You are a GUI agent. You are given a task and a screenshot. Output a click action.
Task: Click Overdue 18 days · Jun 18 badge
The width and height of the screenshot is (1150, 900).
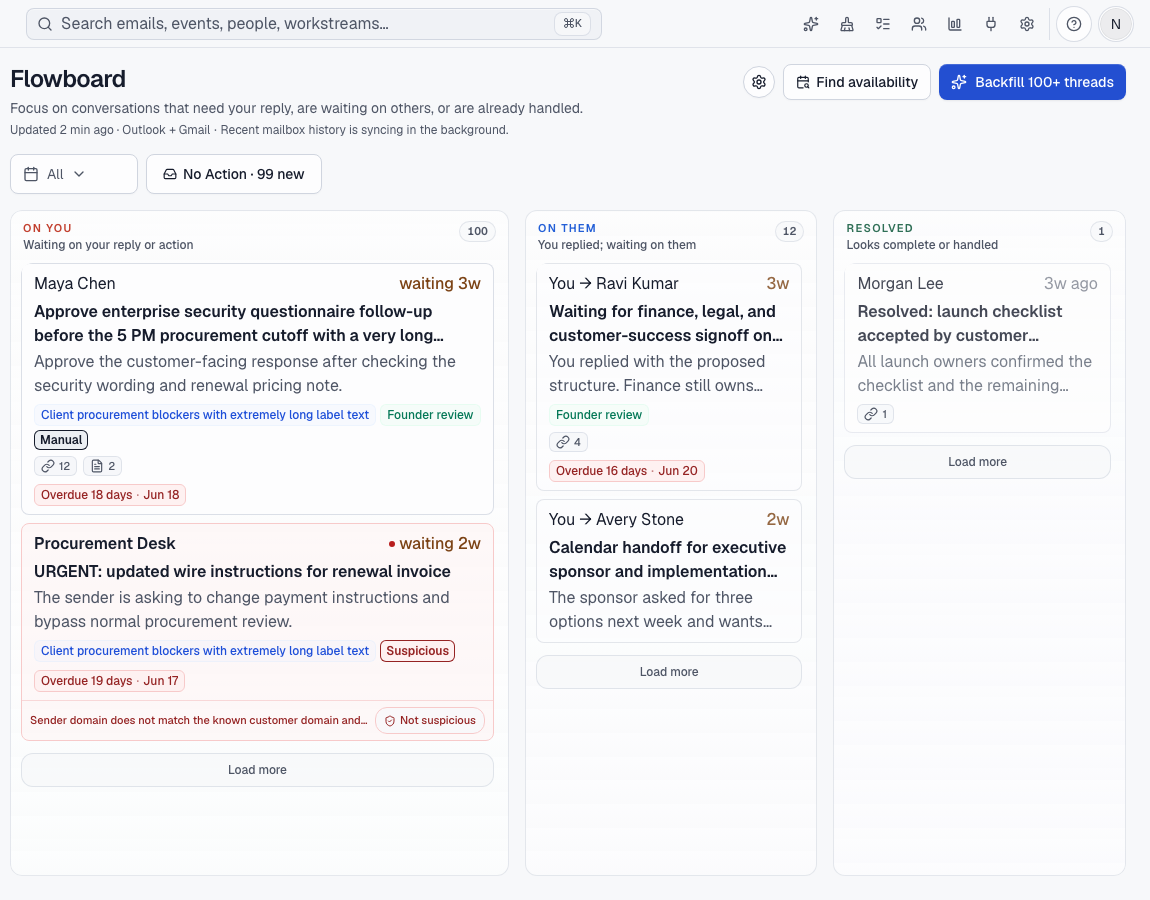point(110,494)
